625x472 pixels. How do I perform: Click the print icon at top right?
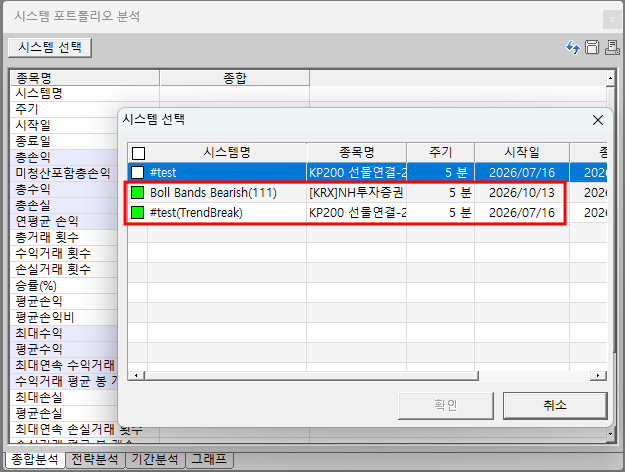click(x=612, y=47)
